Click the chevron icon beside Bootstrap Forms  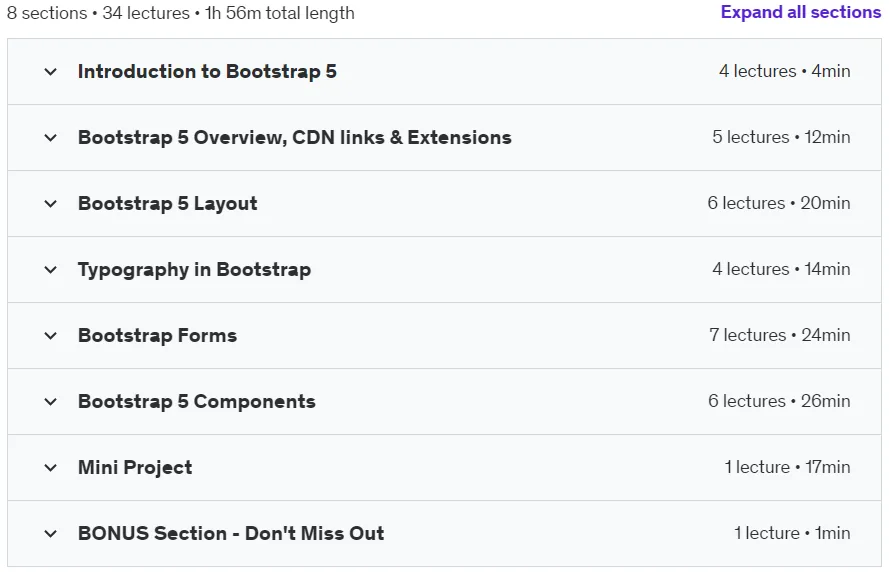50,336
